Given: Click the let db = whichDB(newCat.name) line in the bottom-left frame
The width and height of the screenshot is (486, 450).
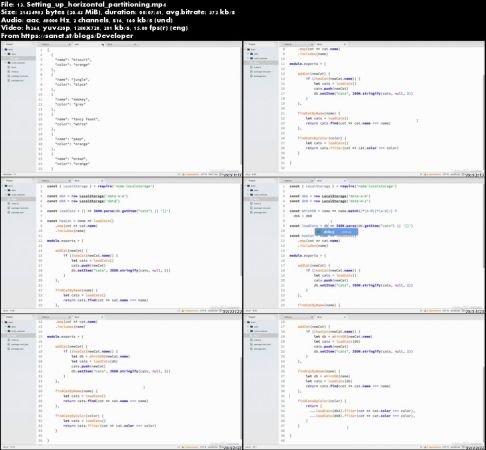Looking at the screenshot, I should tap(100, 356).
